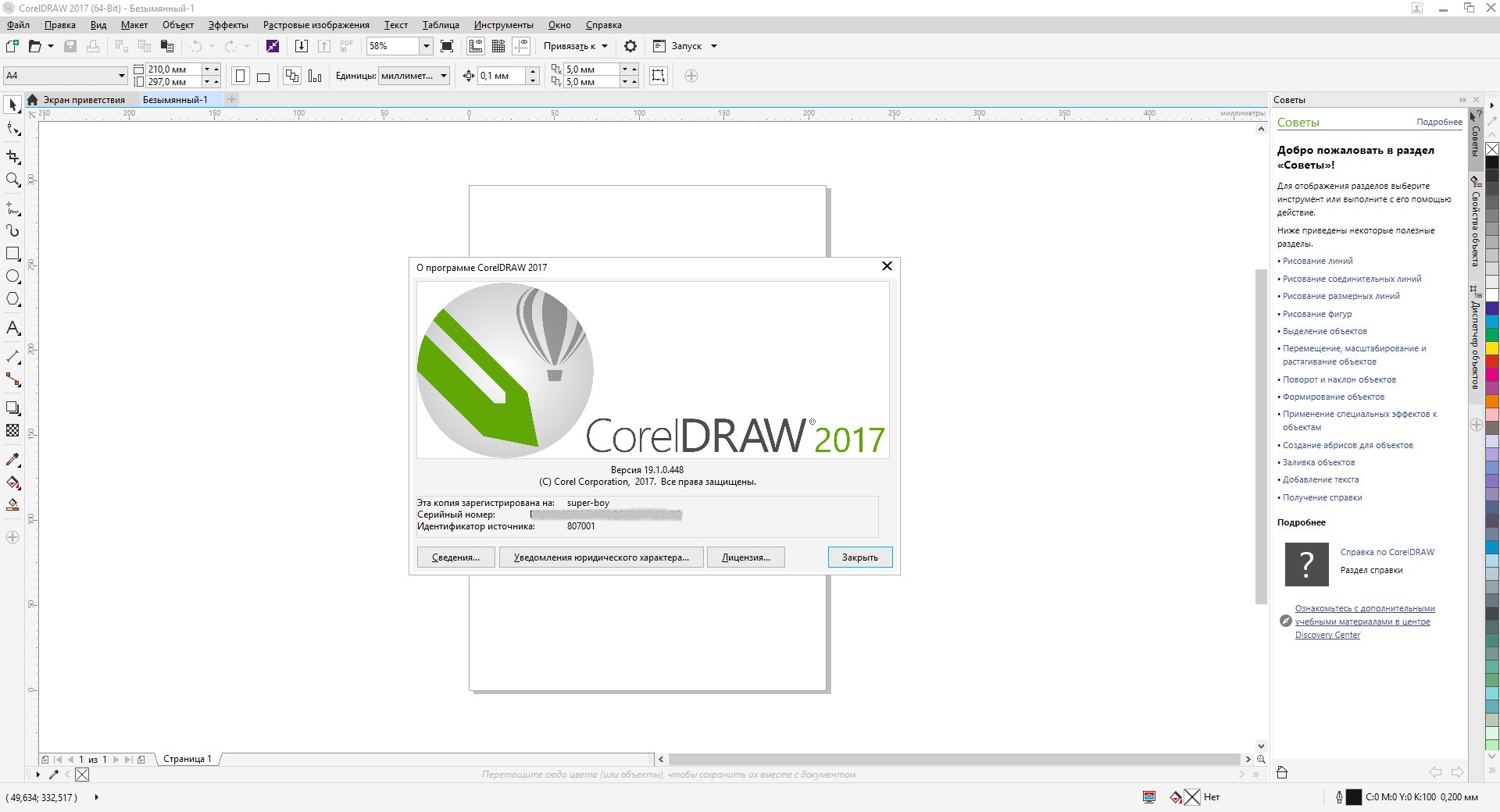Screen dimensions: 1500x812
Task: Toggle show guidelines button
Action: (x=520, y=46)
